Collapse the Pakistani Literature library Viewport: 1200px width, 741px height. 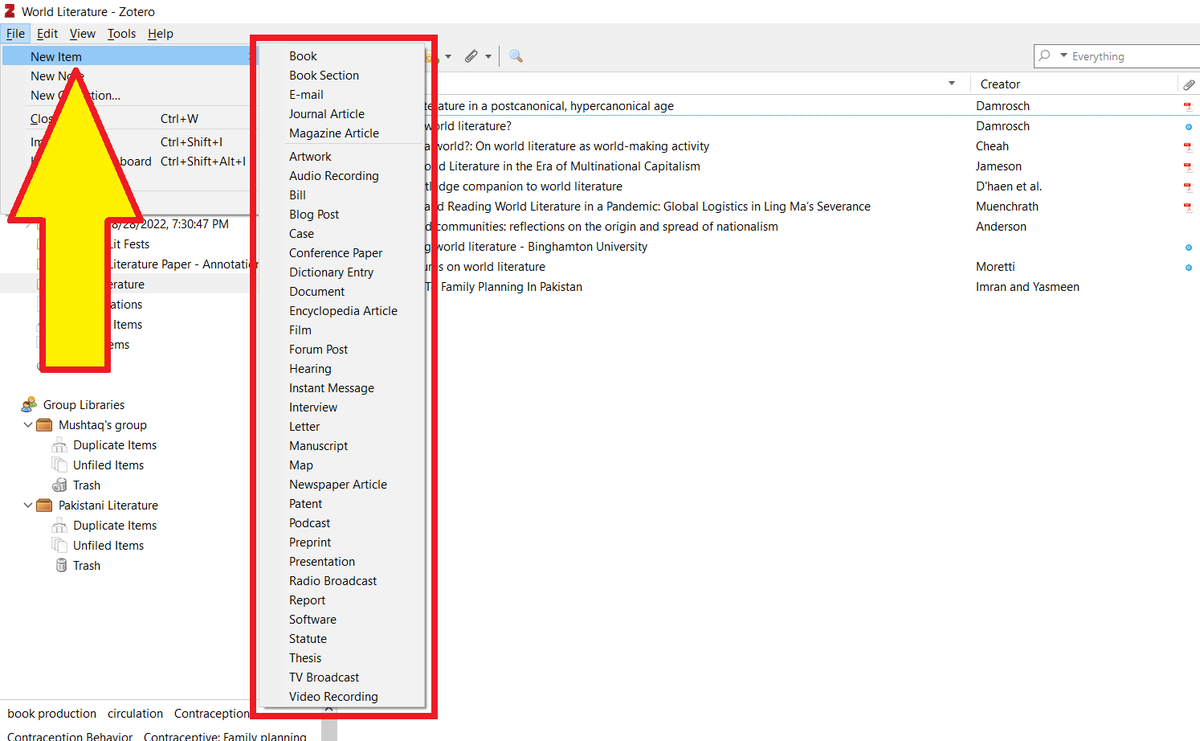pos(28,505)
